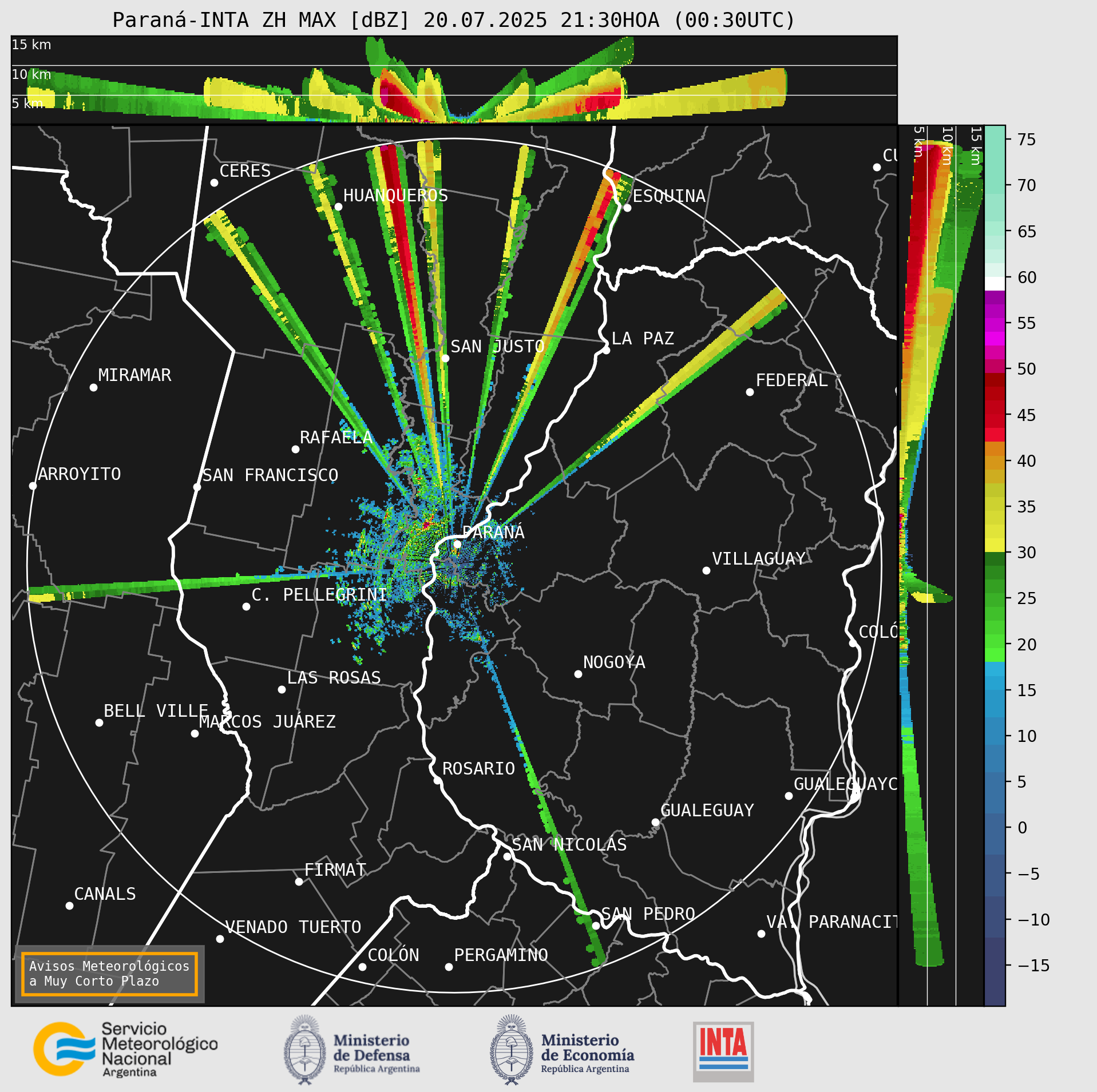This screenshot has width=1097, height=1092.
Task: Click the INTA logo
Action: (723, 1051)
